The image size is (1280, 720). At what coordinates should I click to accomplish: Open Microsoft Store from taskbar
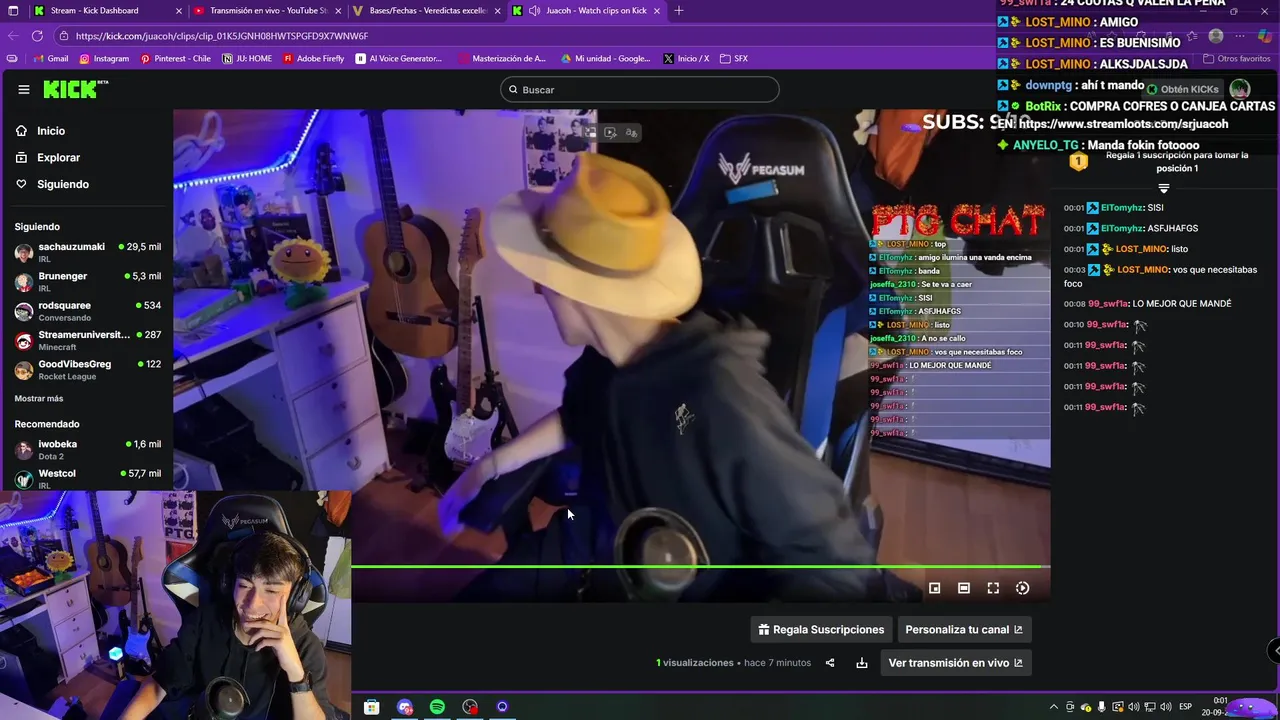[372, 707]
